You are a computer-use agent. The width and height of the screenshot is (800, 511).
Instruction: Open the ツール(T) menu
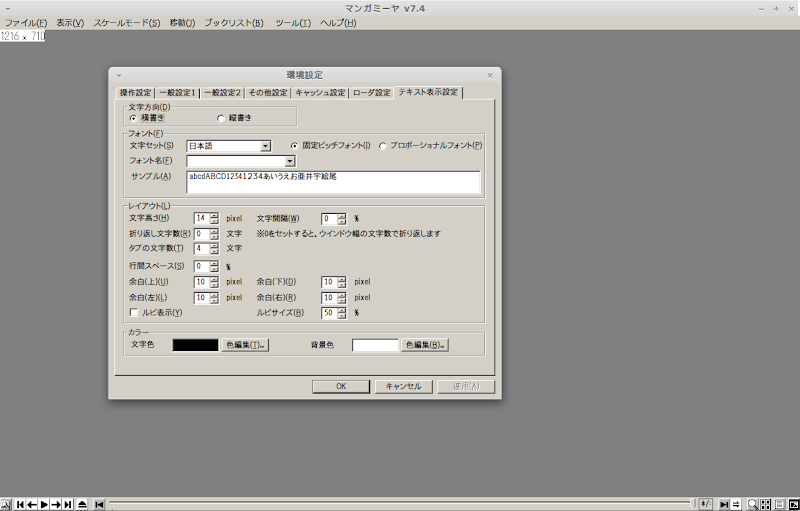[293, 23]
